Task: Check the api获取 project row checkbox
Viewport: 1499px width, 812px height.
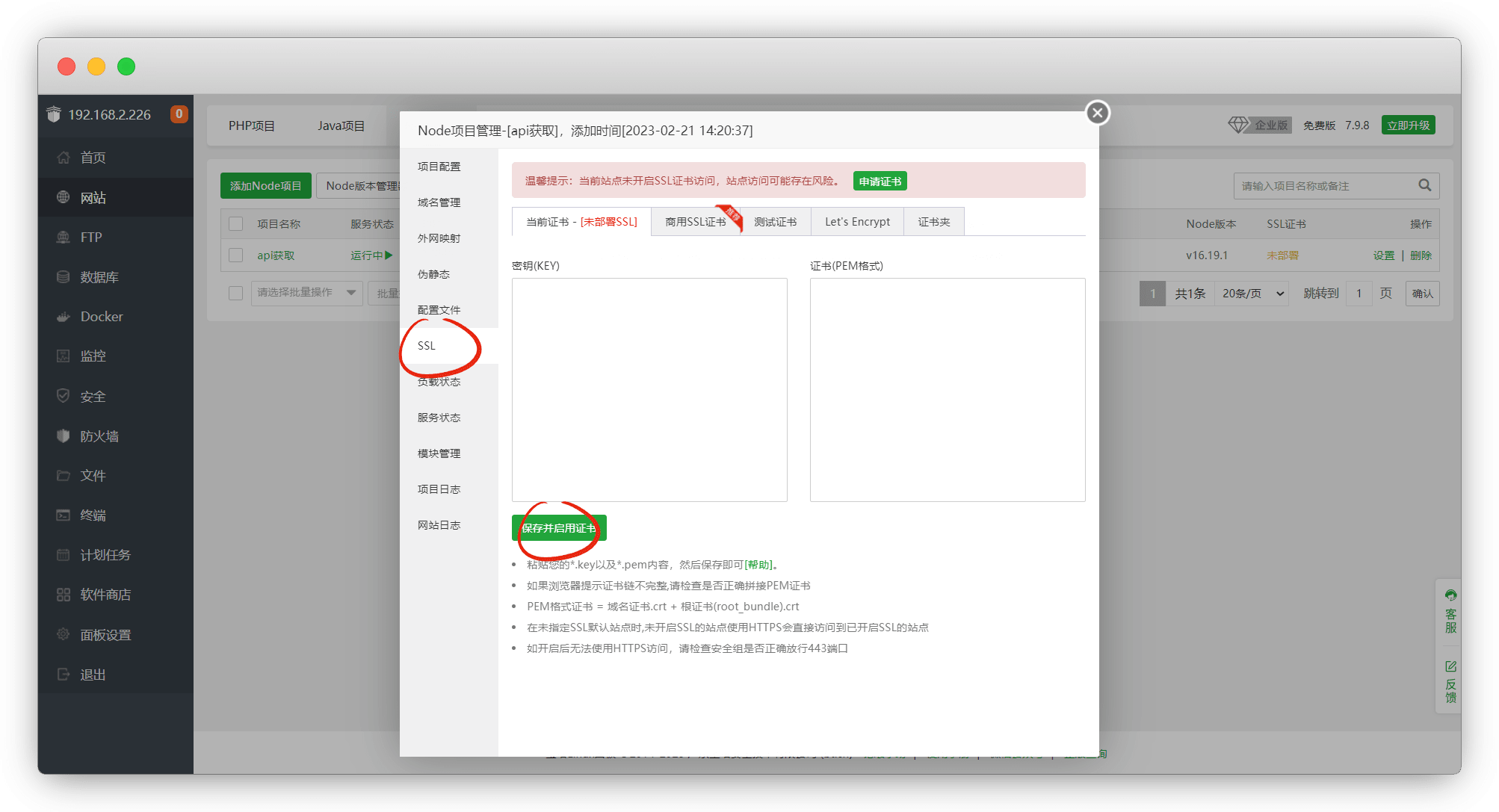Action: [x=236, y=255]
